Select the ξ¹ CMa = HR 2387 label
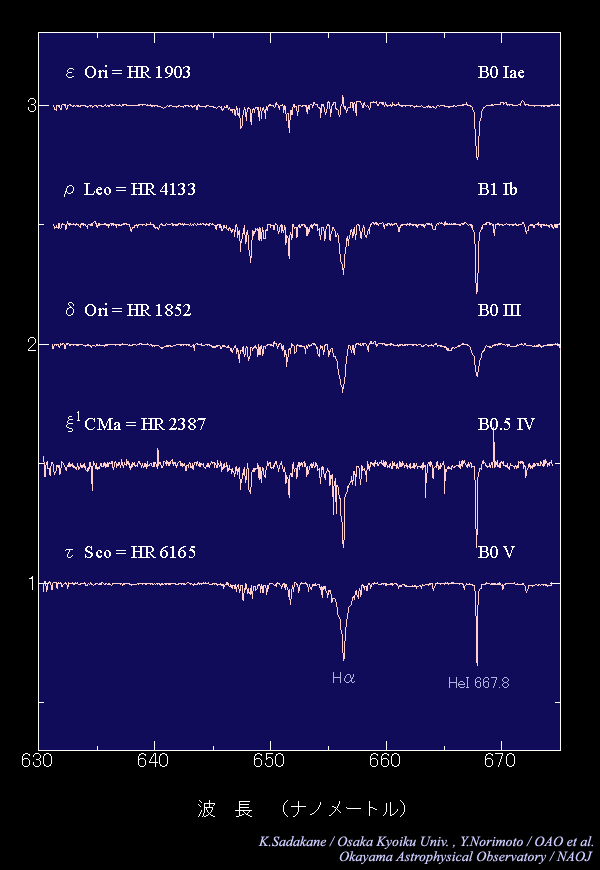The image size is (600, 870). [135, 423]
